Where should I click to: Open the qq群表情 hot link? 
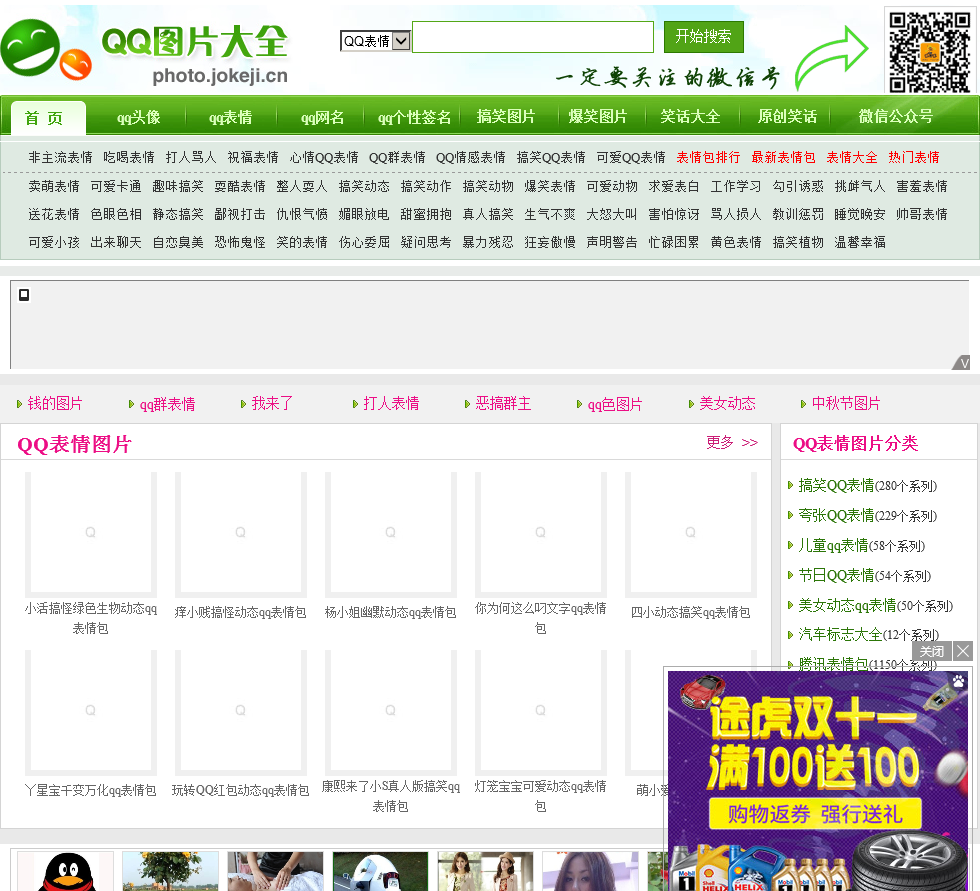pyautogui.click(x=168, y=404)
